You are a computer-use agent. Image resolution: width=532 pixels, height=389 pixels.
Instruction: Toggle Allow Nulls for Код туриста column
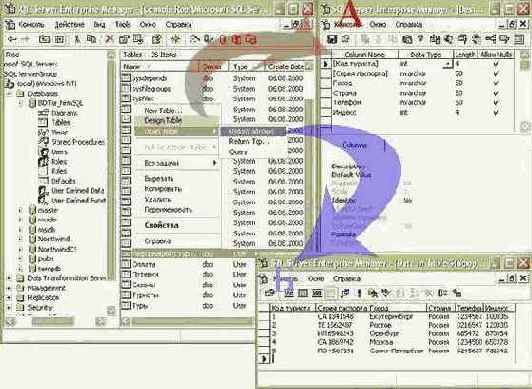click(x=496, y=64)
